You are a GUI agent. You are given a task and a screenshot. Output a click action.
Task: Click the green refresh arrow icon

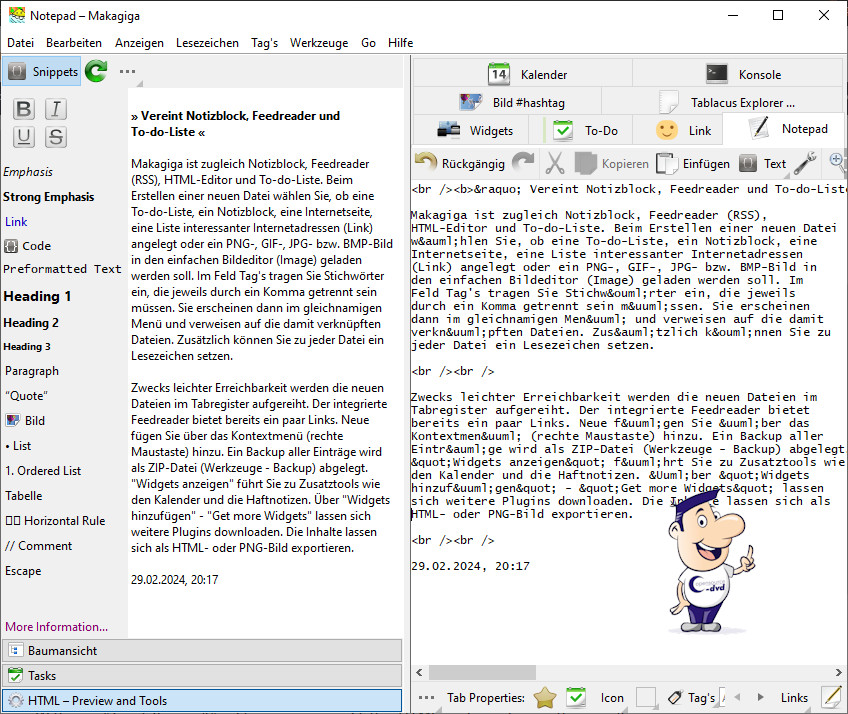96,71
